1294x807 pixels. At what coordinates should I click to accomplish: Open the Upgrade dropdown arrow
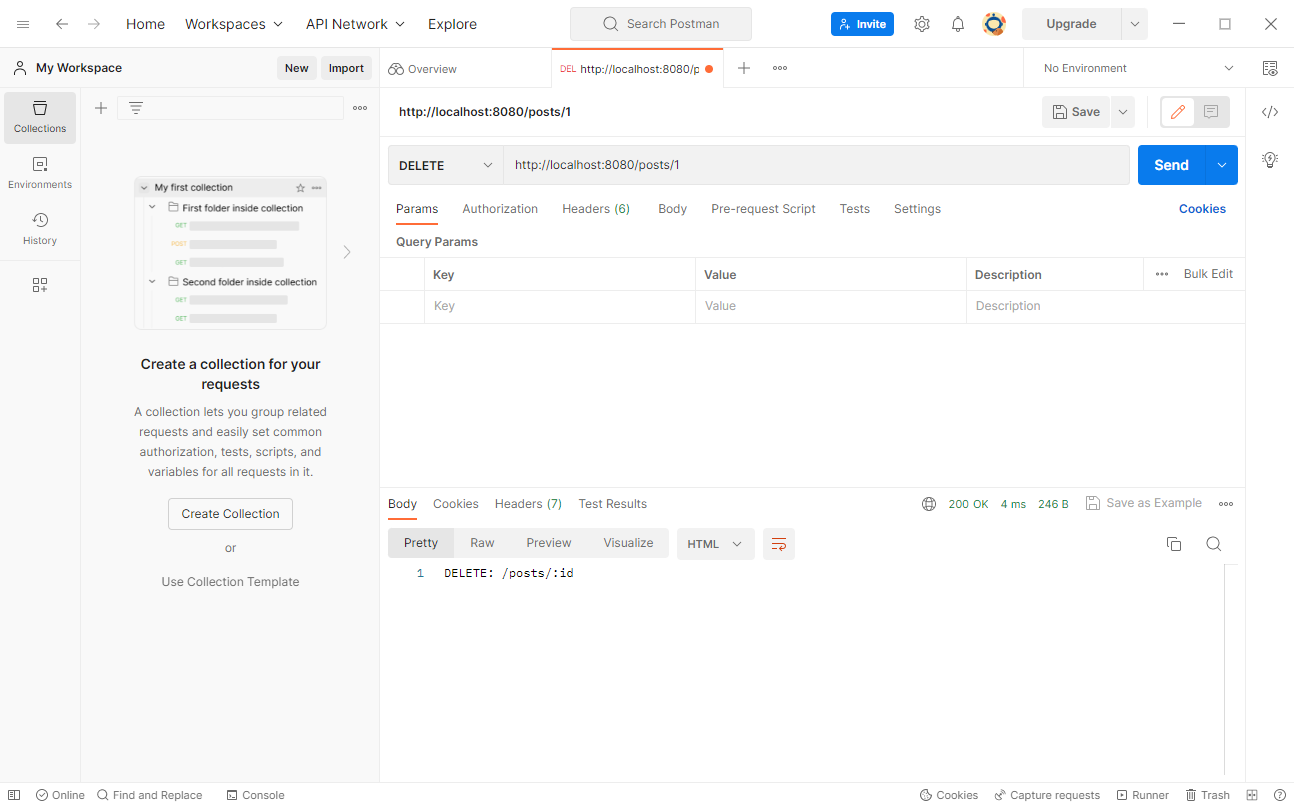(x=1135, y=24)
